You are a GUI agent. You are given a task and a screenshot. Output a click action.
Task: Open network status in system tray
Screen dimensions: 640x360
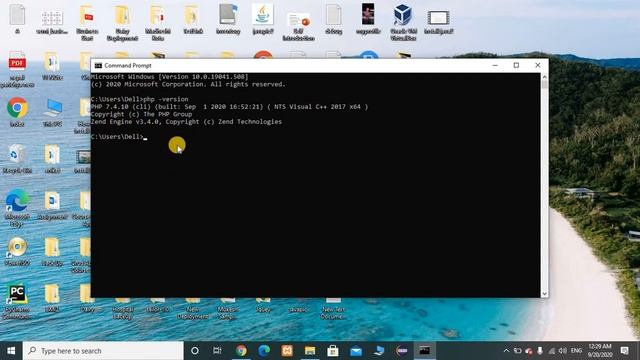click(x=551, y=351)
